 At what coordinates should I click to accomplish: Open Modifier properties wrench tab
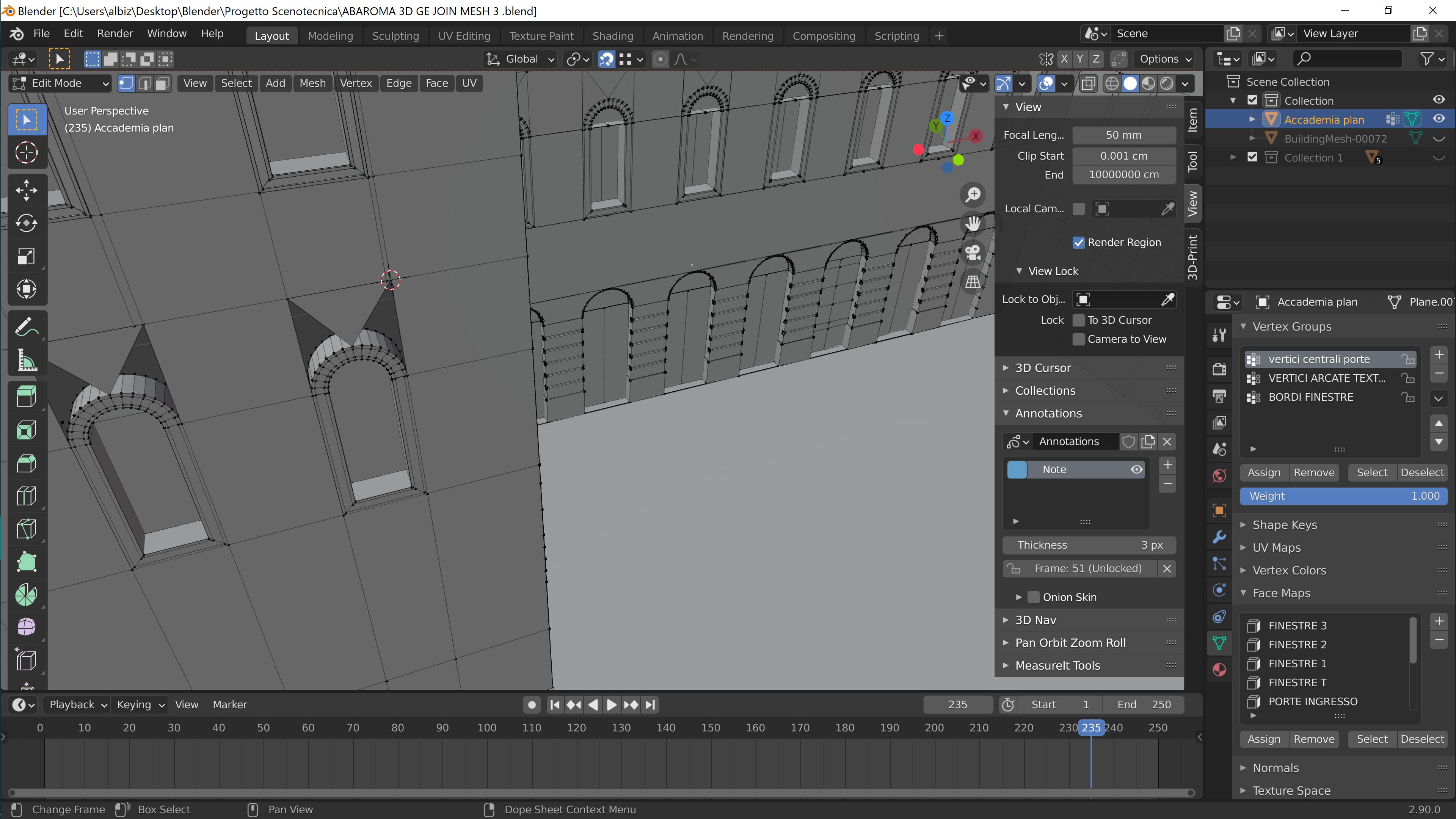(1219, 537)
